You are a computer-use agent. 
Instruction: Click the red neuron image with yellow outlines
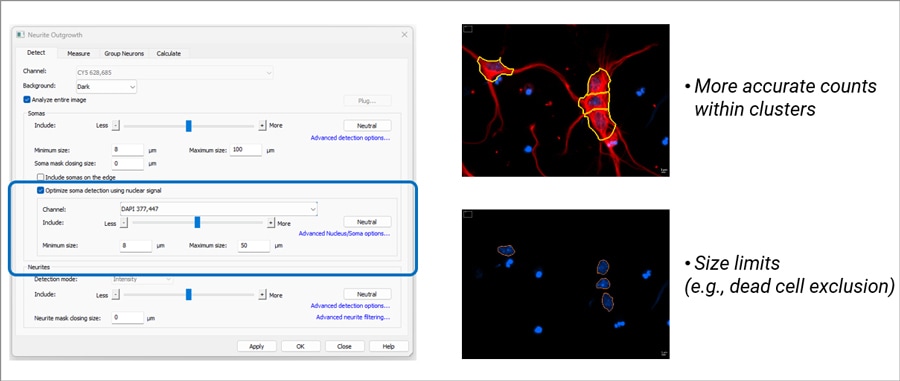pyautogui.click(x=565, y=100)
